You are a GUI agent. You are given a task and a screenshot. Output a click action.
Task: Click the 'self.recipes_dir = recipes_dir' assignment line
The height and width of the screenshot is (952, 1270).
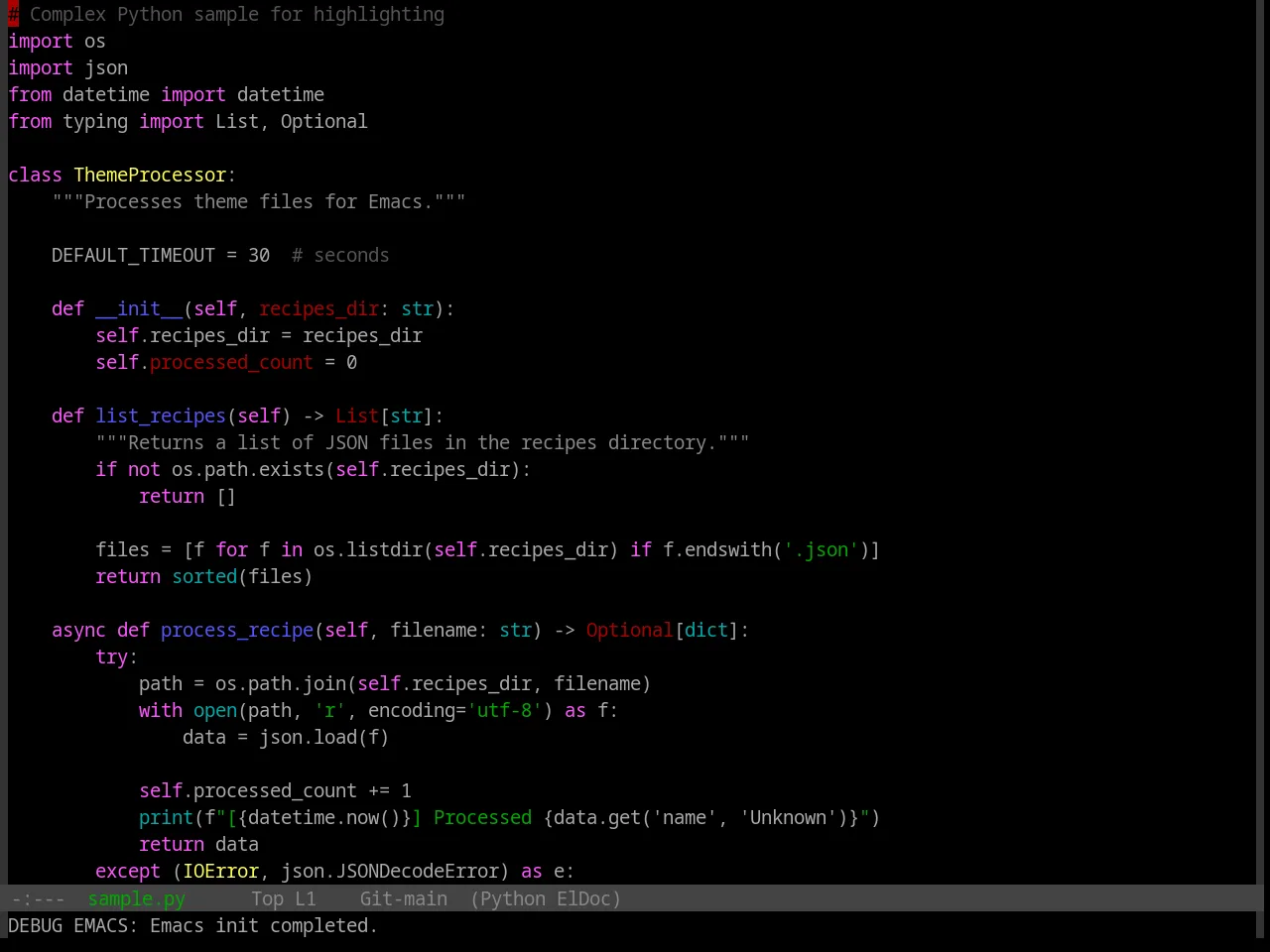pos(259,335)
